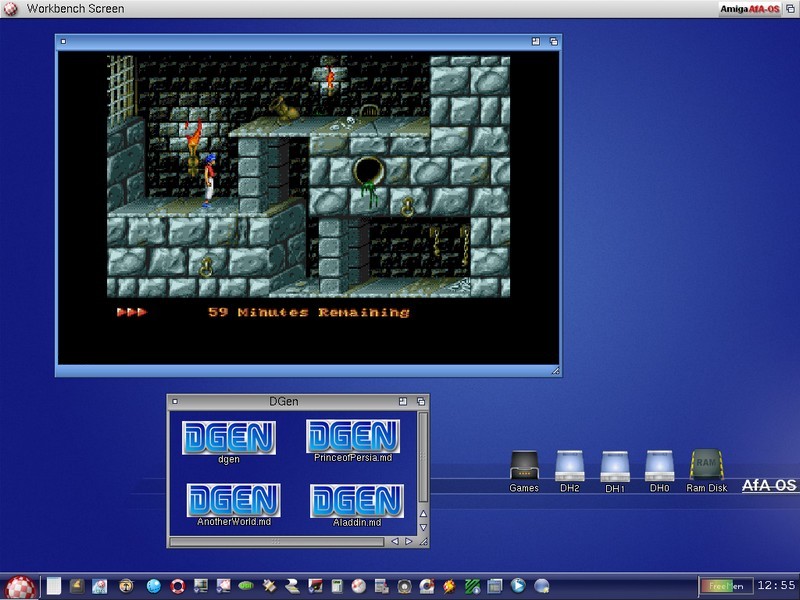This screenshot has height=600, width=800.
Task: Click the DGen horizontal scrollbar track
Action: 278,541
